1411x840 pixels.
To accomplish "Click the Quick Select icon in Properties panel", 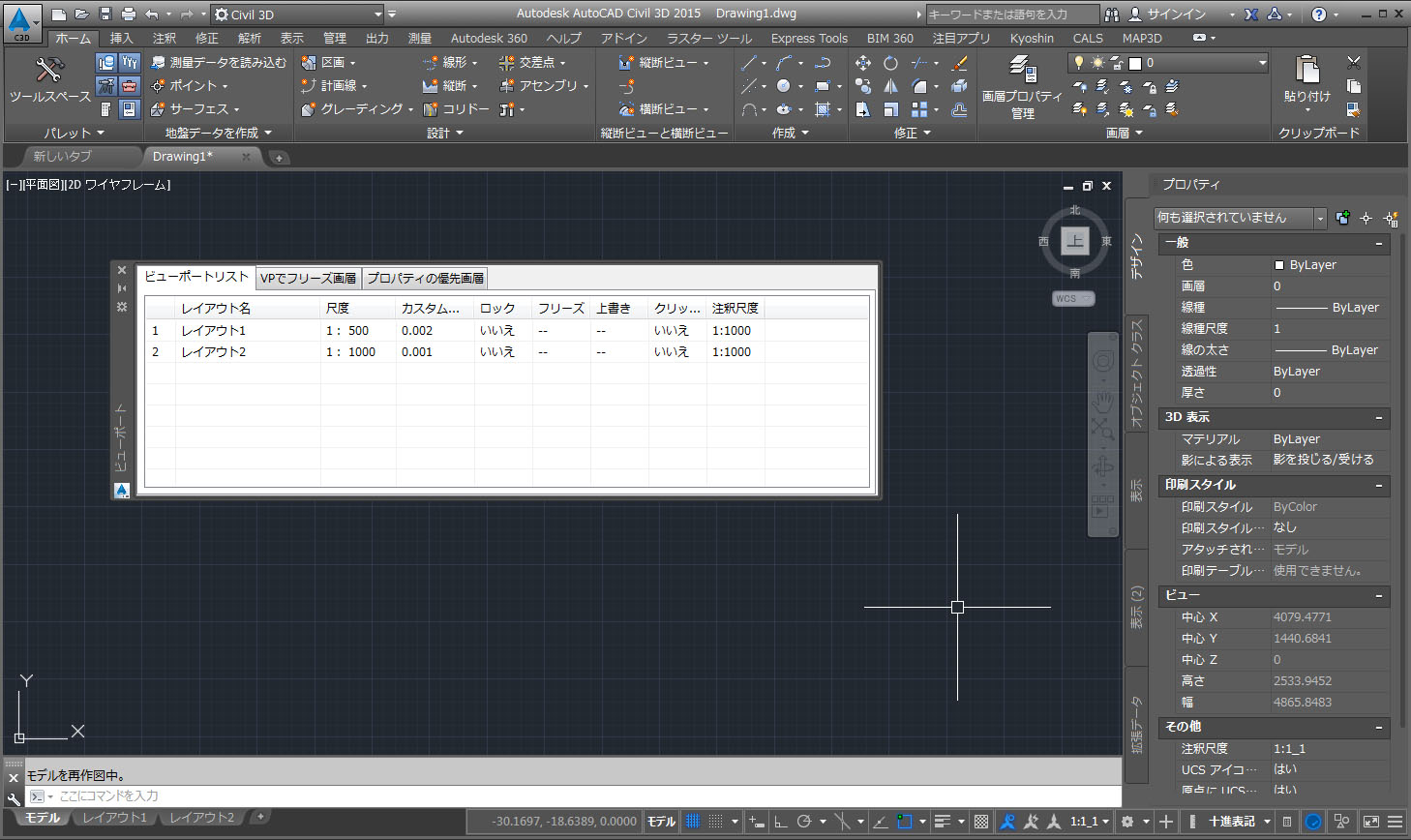I will click(x=1391, y=219).
